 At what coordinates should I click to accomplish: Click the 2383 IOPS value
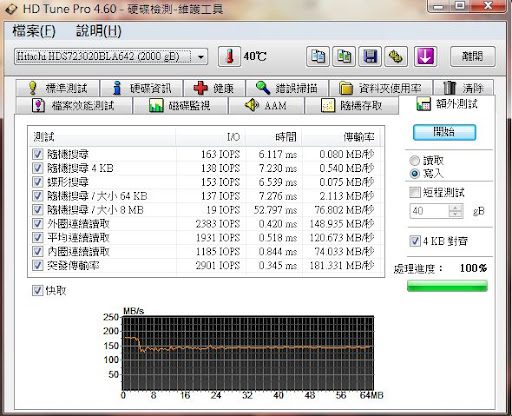pos(218,224)
